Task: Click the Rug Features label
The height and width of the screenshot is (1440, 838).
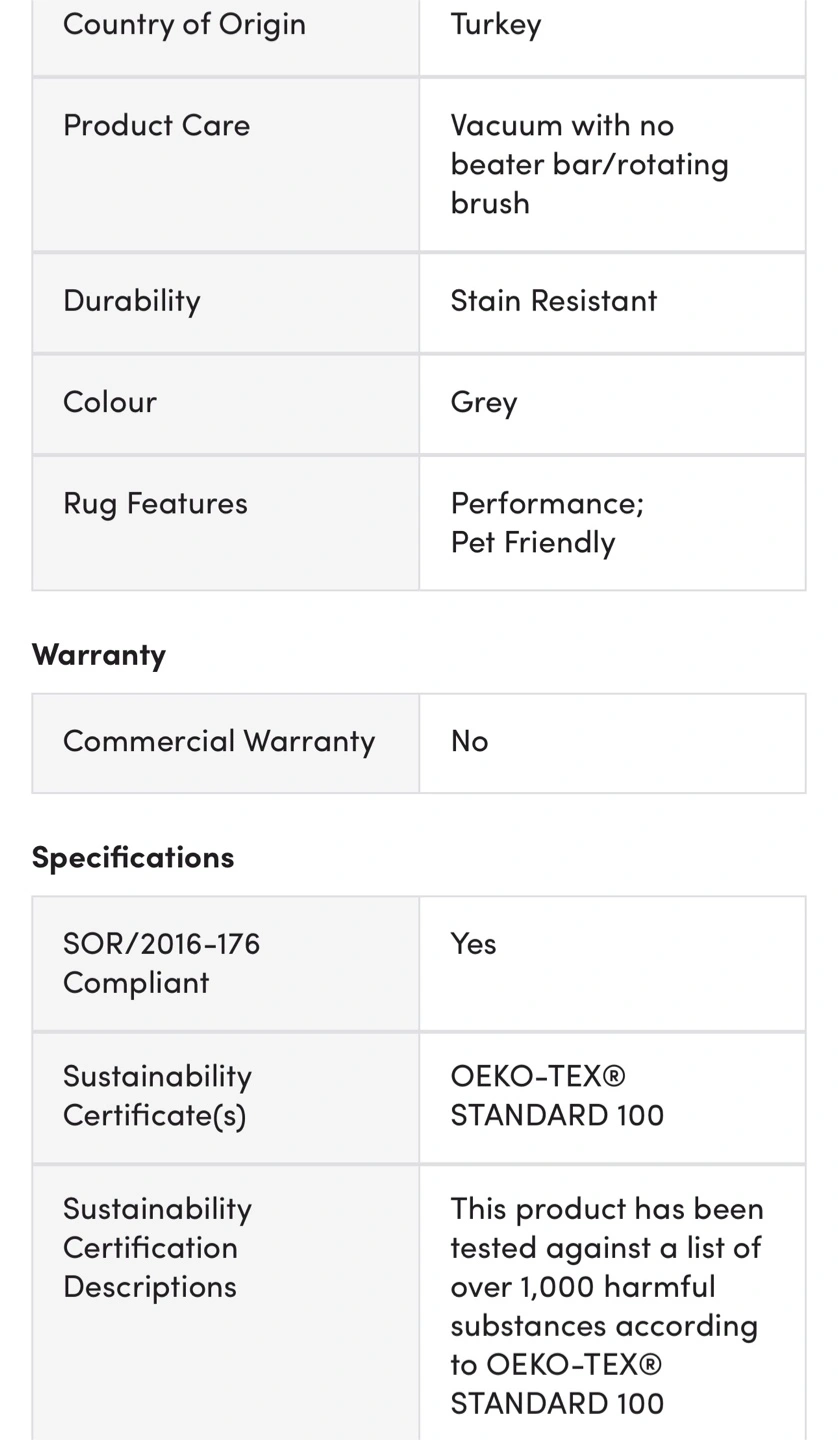Action: pyautogui.click(x=155, y=502)
